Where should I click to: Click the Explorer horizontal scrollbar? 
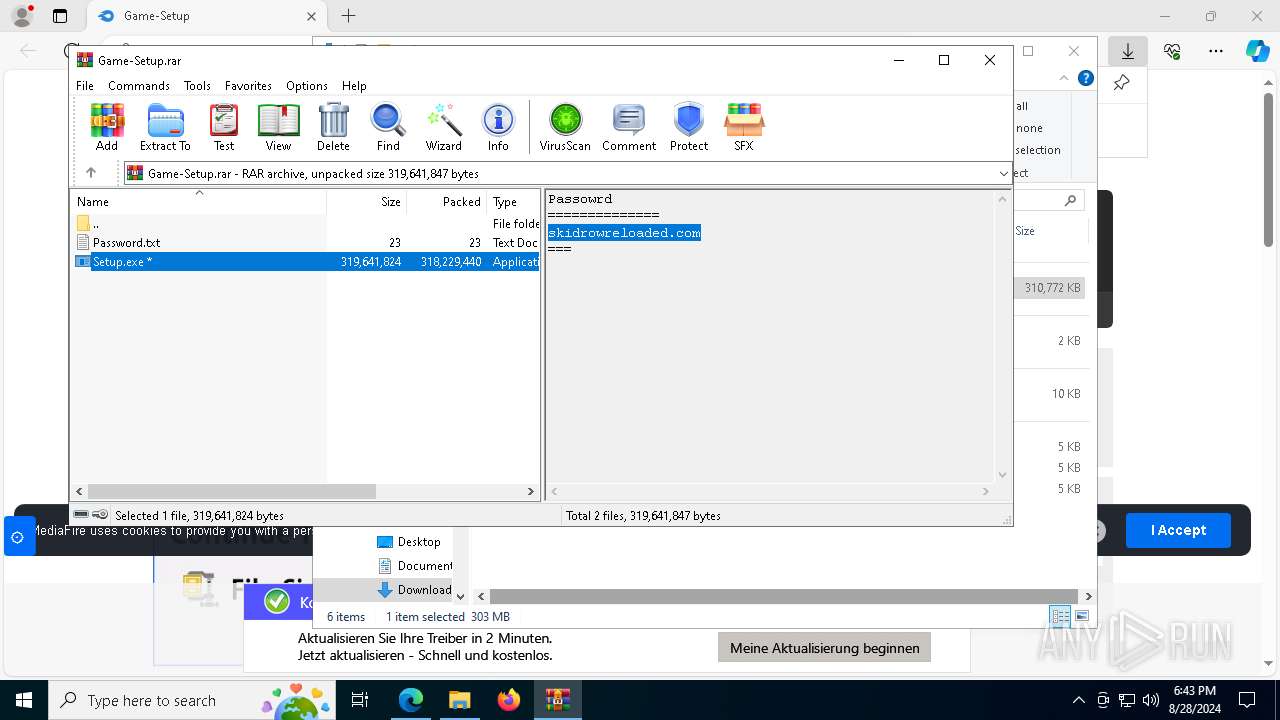[x=783, y=596]
